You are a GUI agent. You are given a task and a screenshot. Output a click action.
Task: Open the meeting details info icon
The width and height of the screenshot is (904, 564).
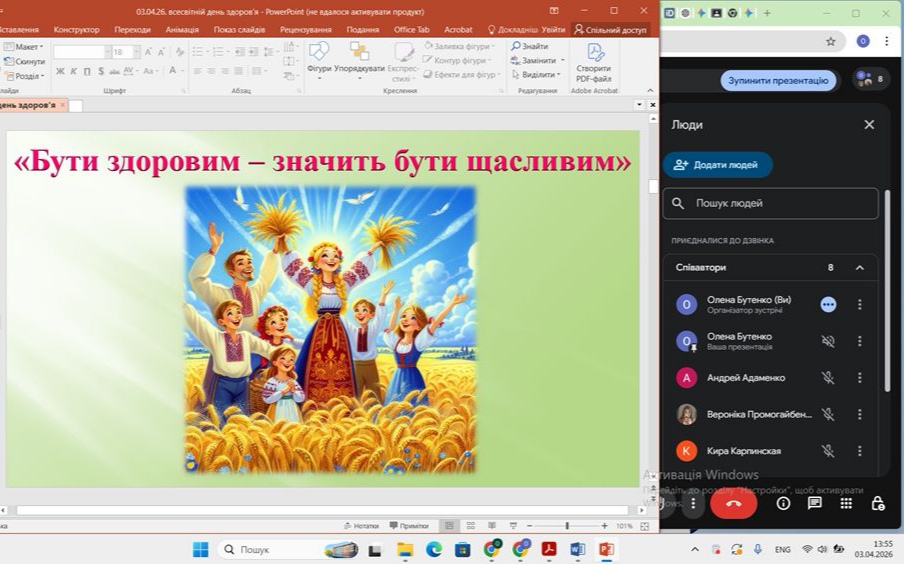pos(783,503)
